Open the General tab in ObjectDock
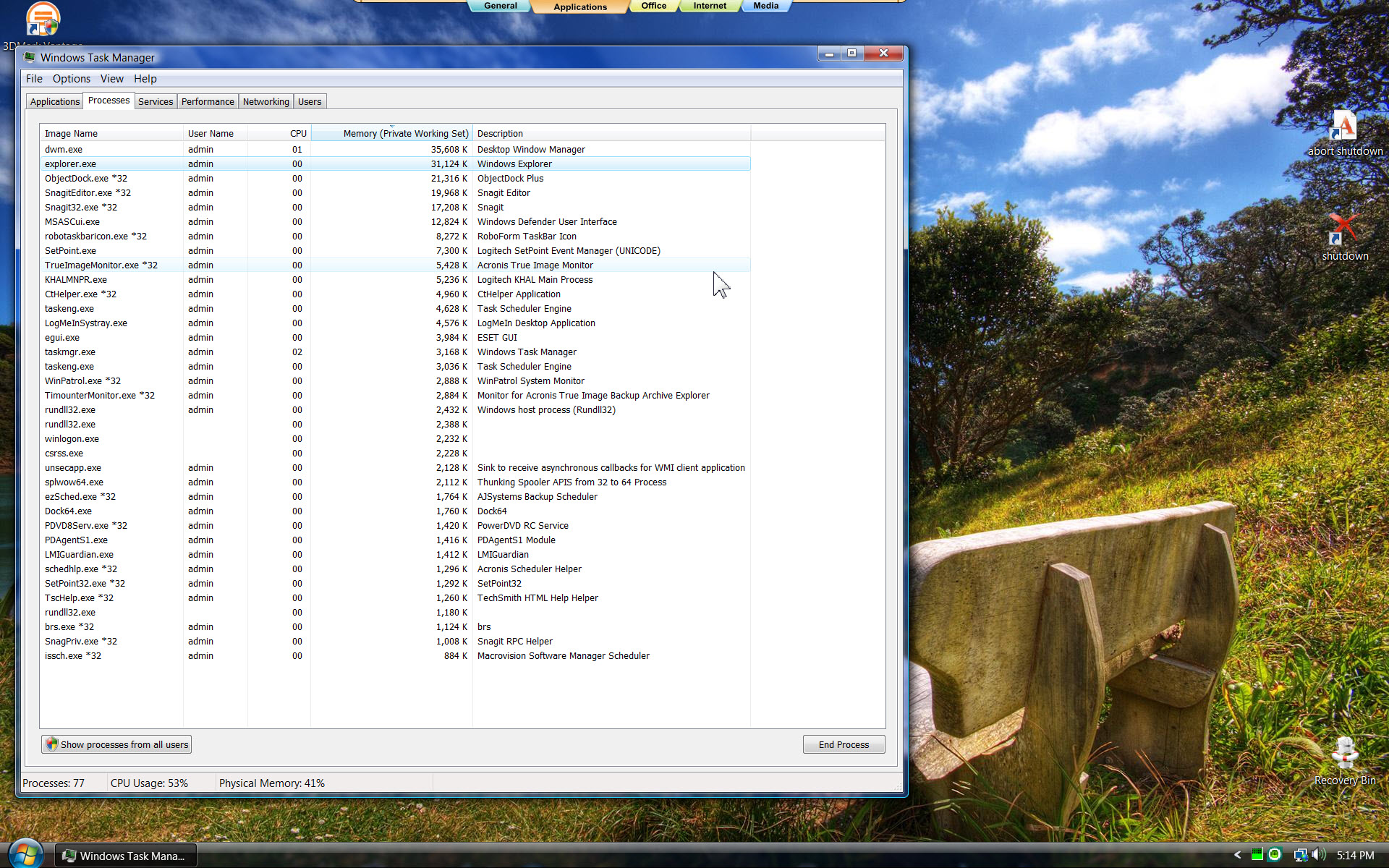This screenshot has height=868, width=1389. coord(501,6)
